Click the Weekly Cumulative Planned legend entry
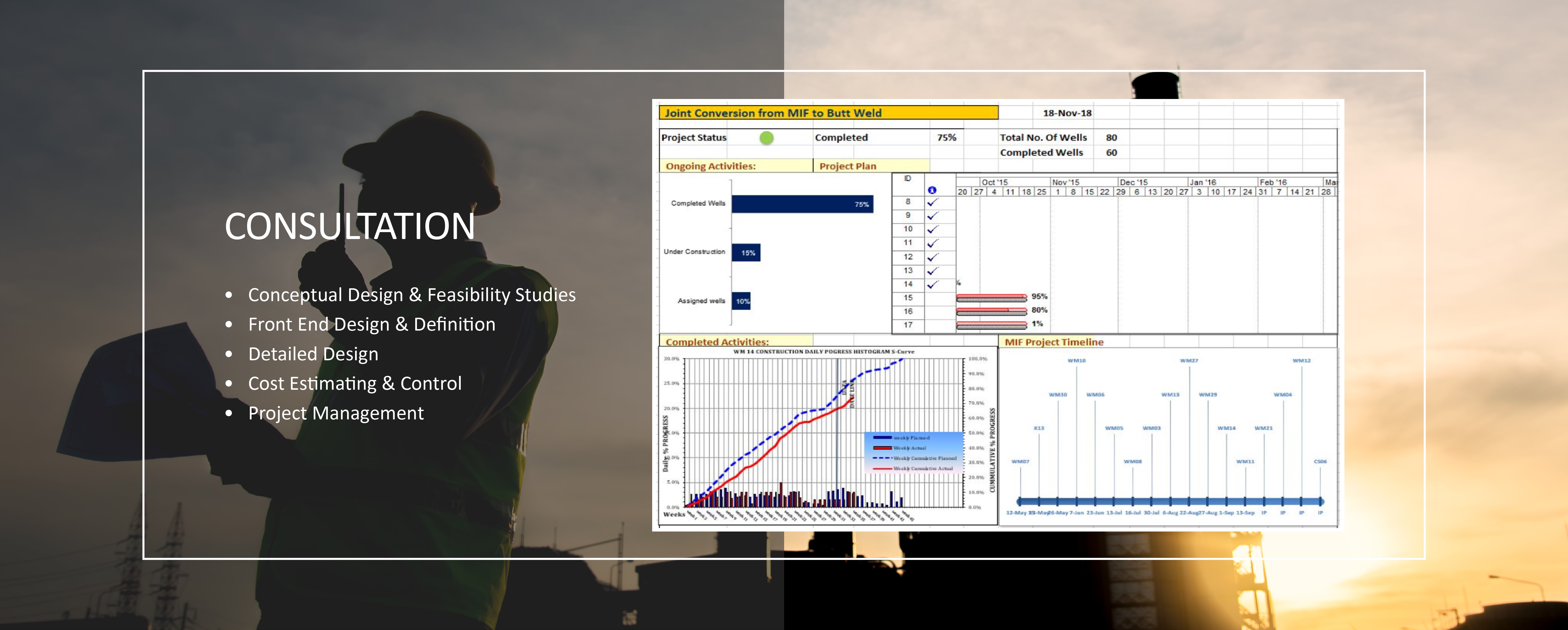The height and width of the screenshot is (630, 1568). [x=915, y=459]
